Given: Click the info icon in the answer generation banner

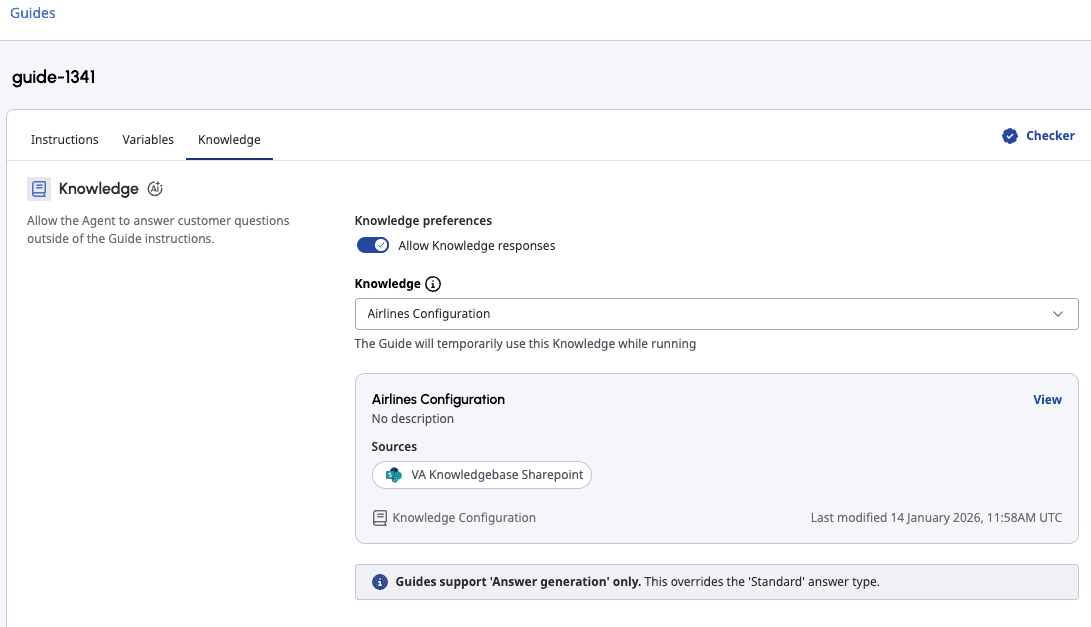Looking at the screenshot, I should click(x=380, y=581).
